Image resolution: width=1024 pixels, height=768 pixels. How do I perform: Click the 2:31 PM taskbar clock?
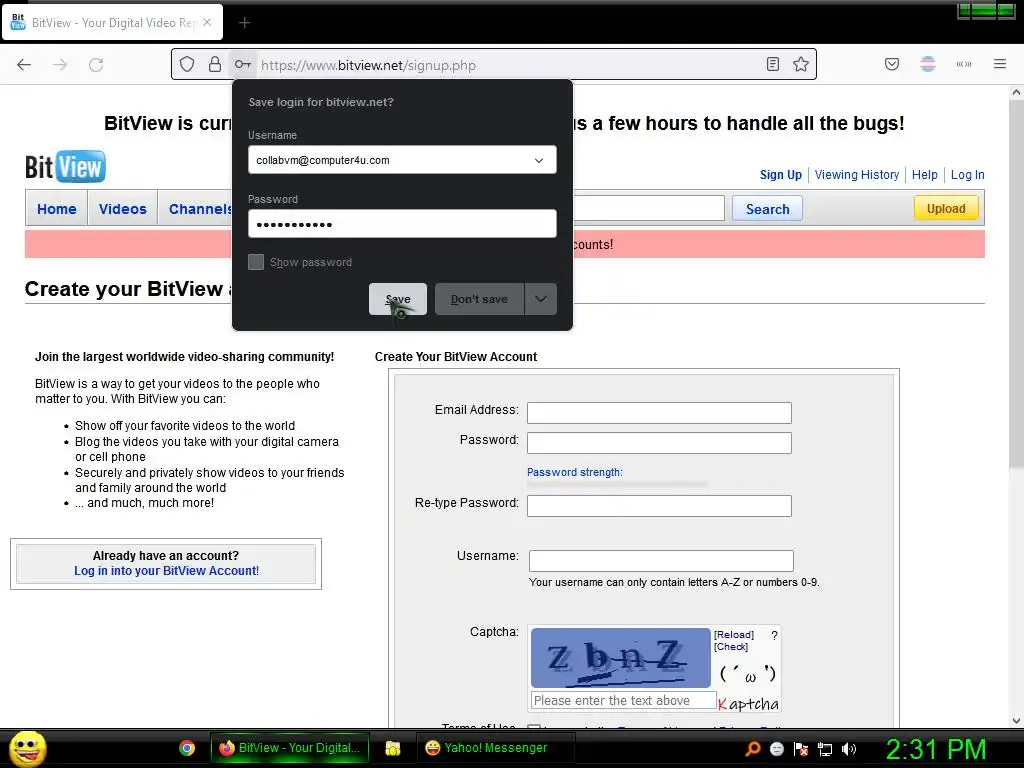[x=935, y=749]
